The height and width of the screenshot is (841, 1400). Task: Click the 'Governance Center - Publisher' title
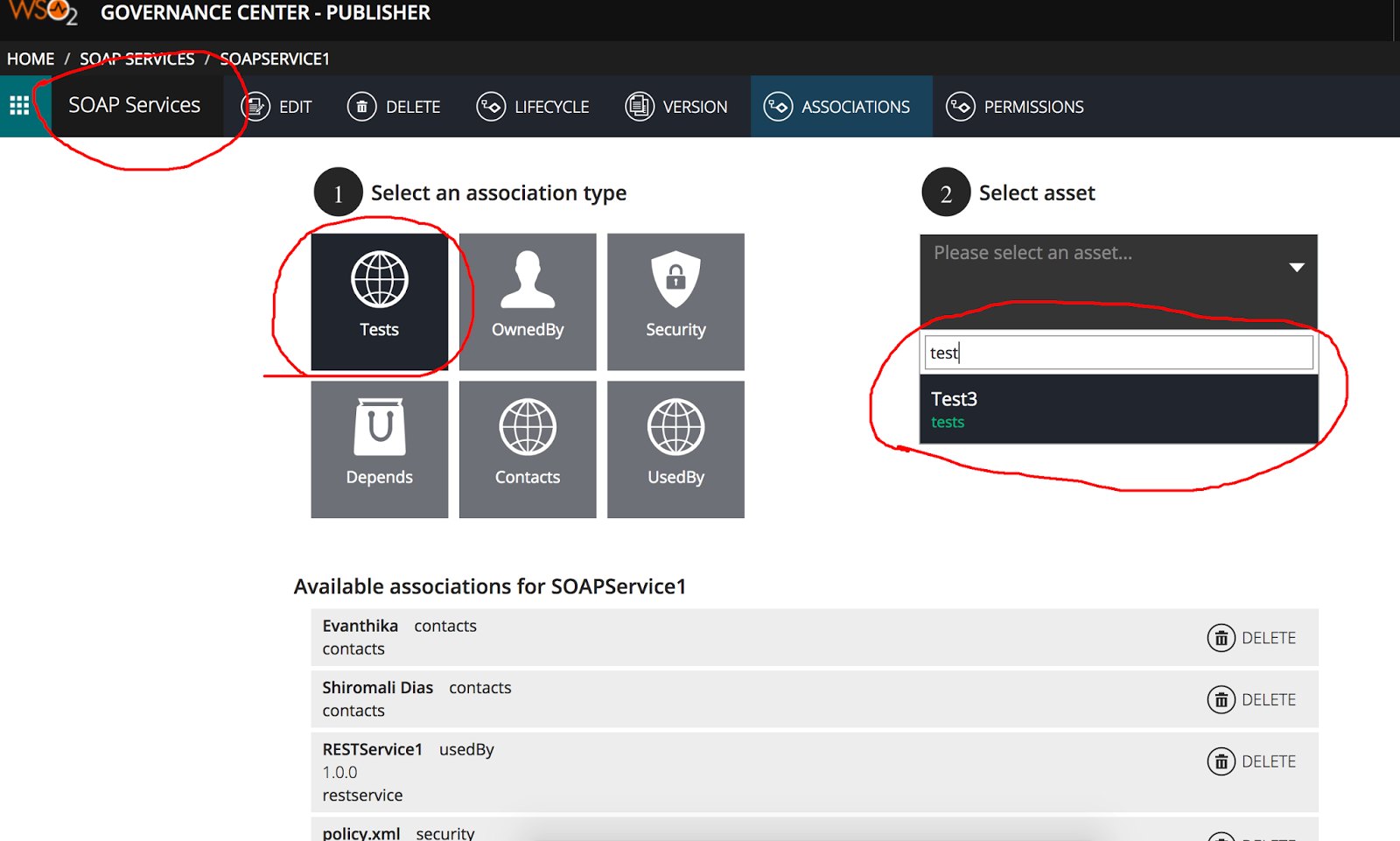click(x=265, y=13)
